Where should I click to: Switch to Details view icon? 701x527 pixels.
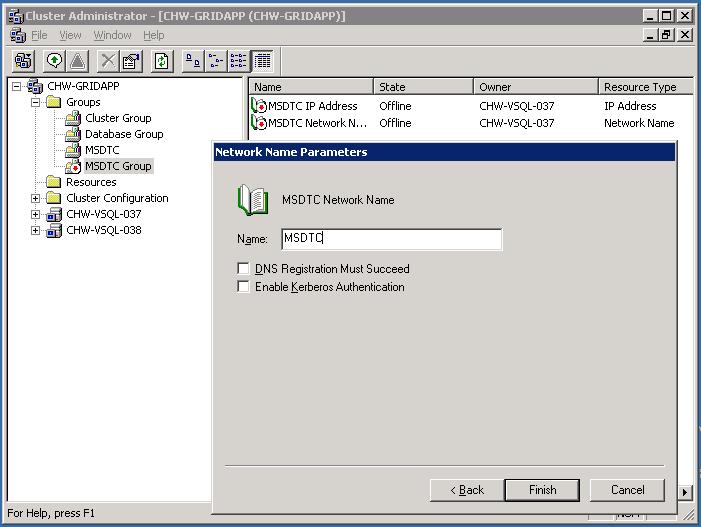[x=262, y=61]
